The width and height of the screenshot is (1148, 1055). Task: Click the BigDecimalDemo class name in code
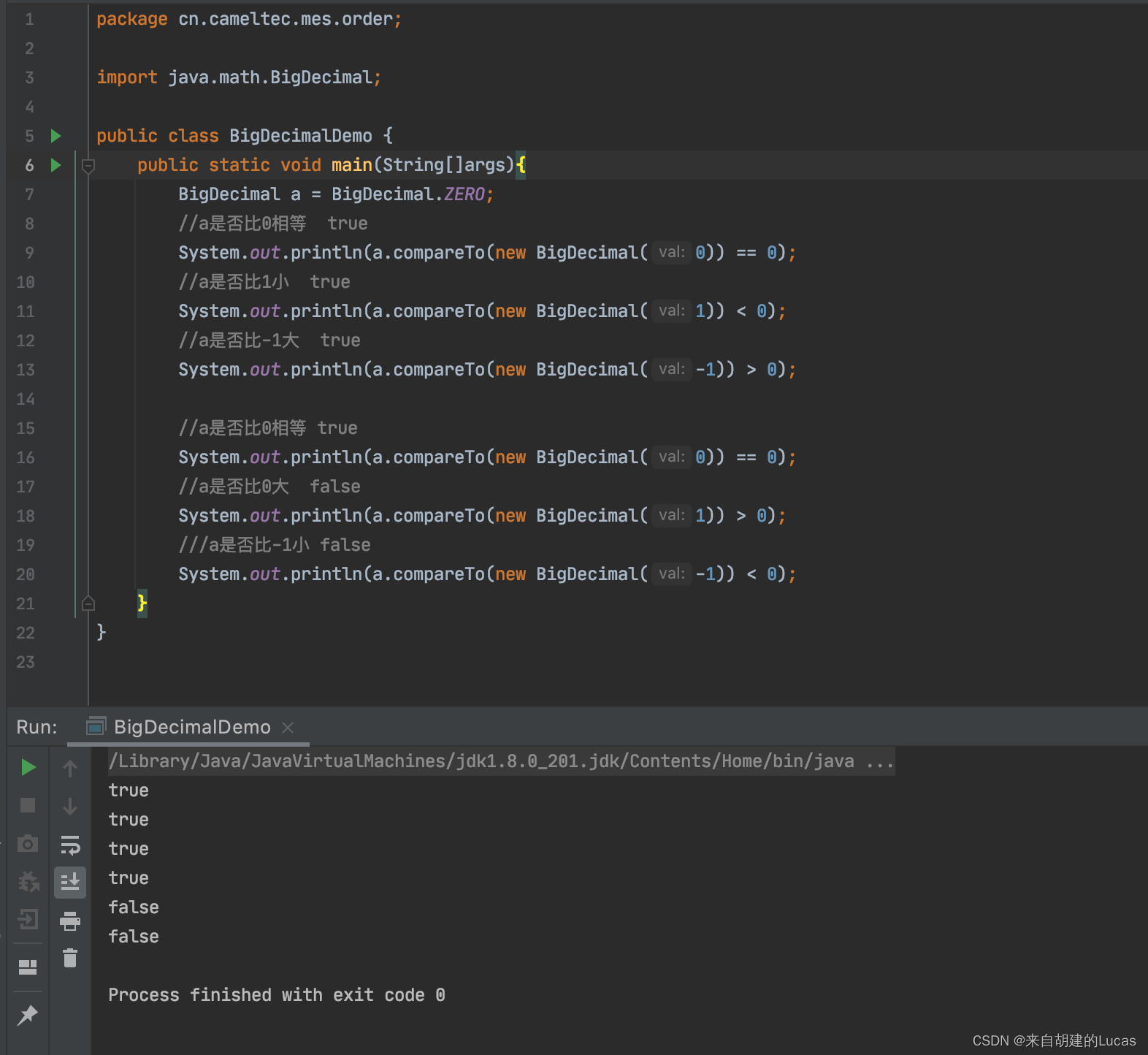tap(301, 136)
